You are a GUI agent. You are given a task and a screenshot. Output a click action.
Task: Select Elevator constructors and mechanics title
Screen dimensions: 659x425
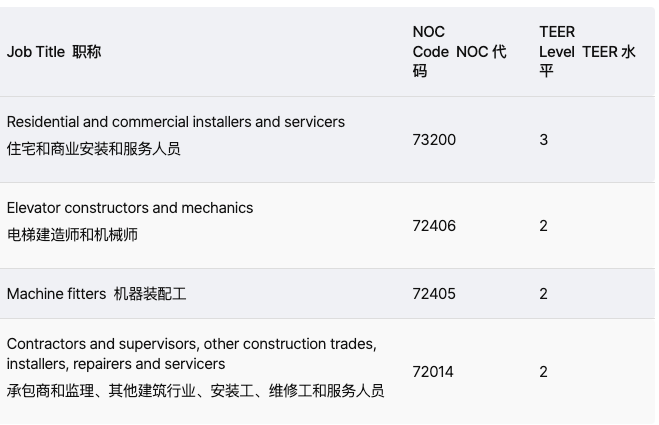[130, 208]
